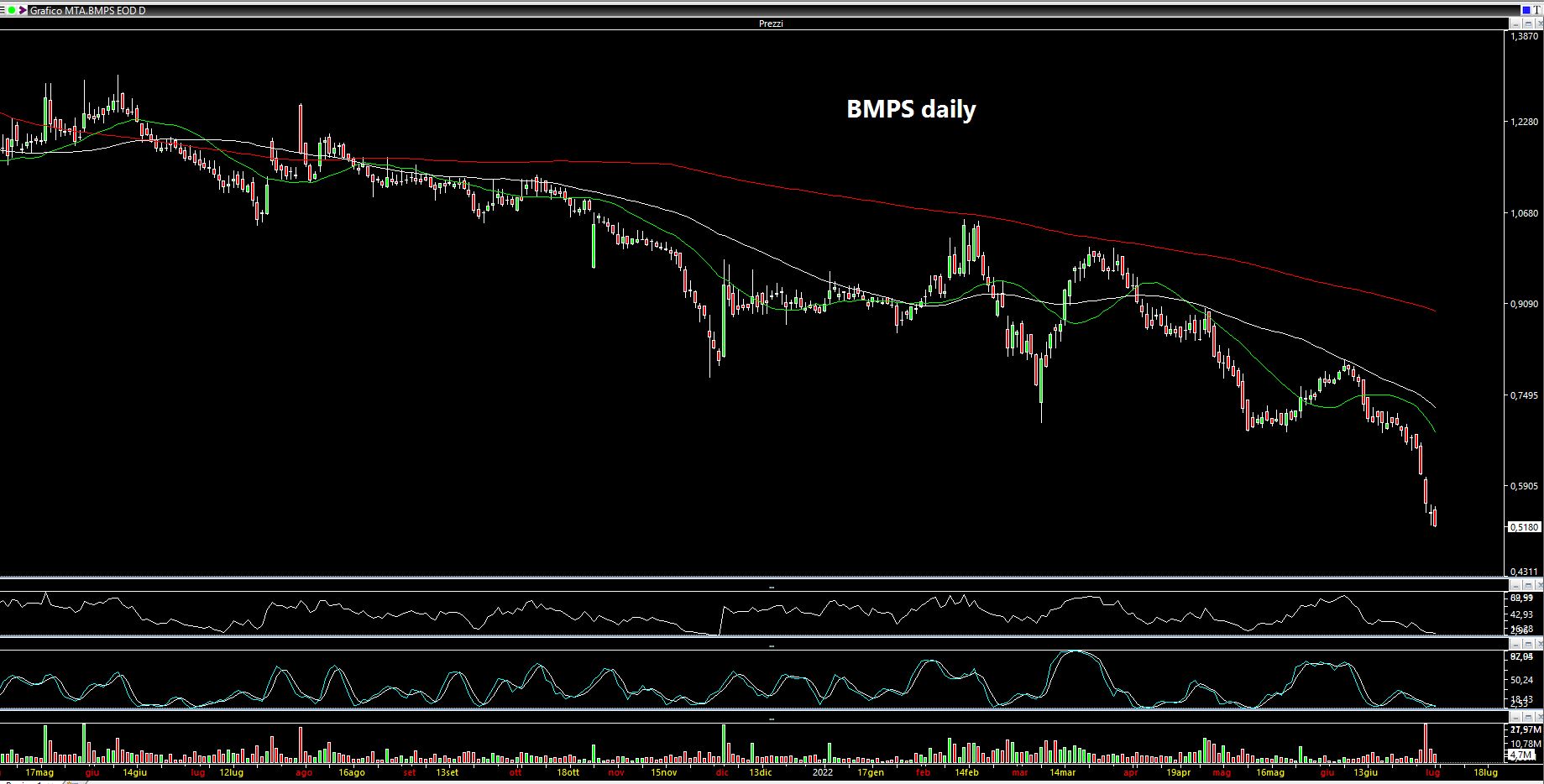Click the 50,24 stochastic scale value
Screen dimensions: 1544x784
click(x=1521, y=680)
